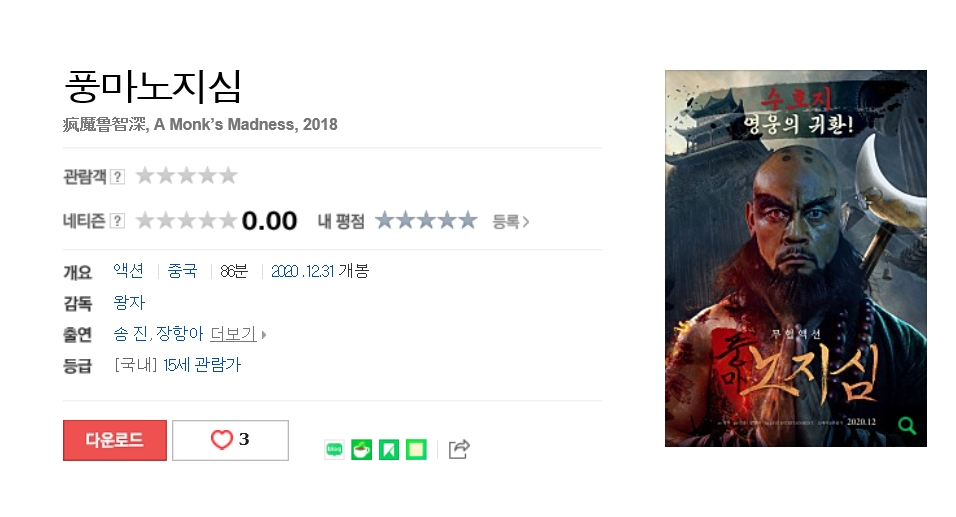This screenshot has width=956, height=517.
Task: Click the help icon next to 관람객
Action: (x=117, y=177)
